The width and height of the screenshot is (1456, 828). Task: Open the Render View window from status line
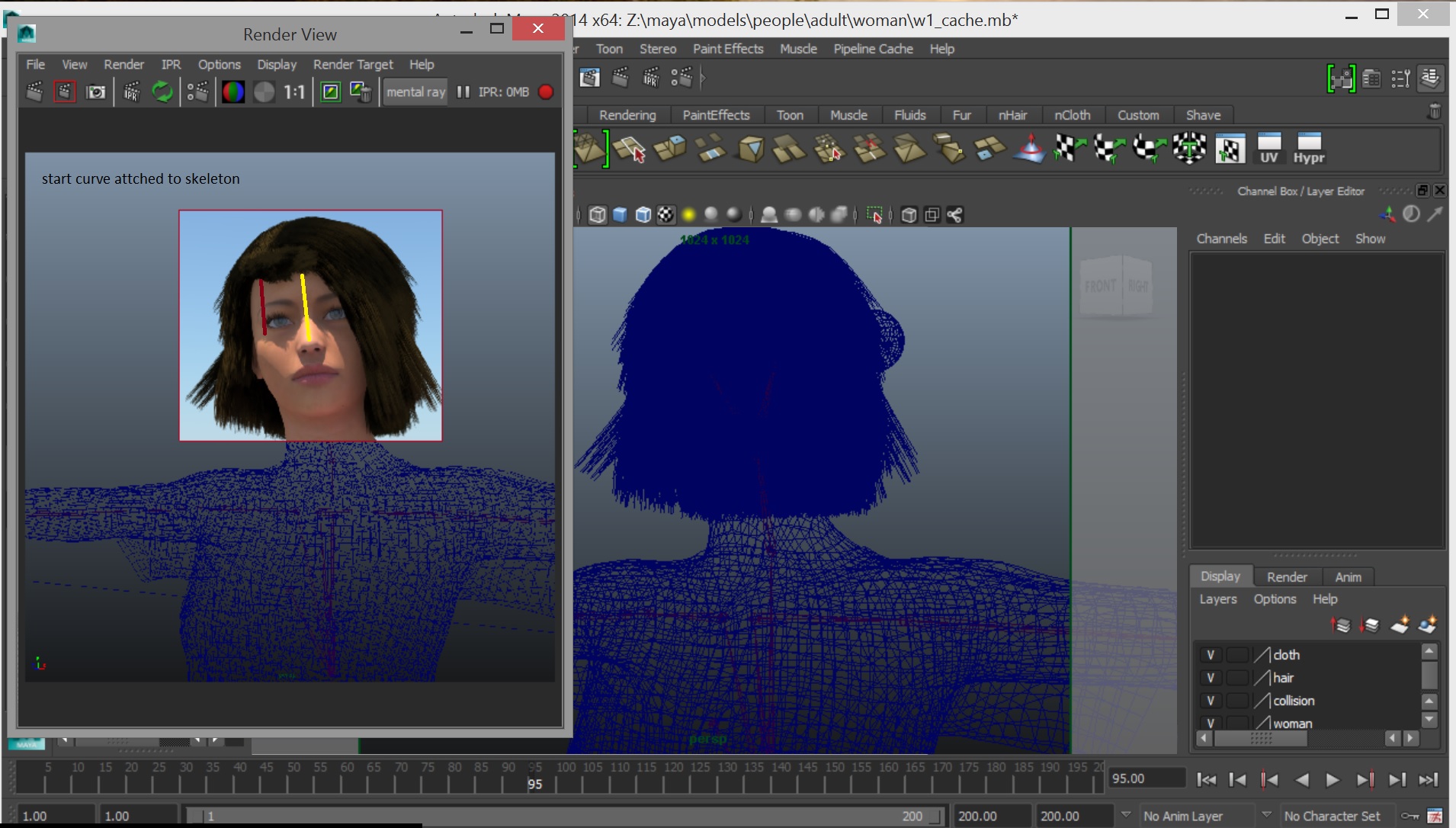[x=590, y=78]
